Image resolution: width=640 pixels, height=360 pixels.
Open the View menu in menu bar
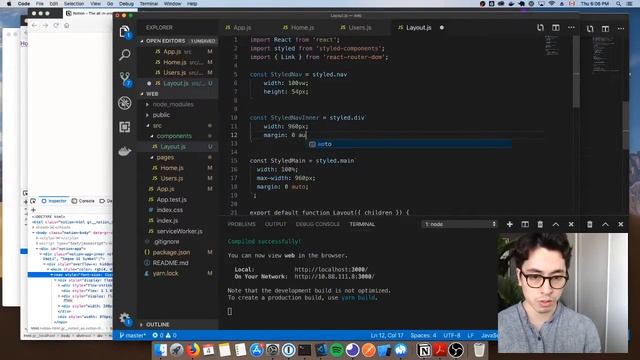tap(96, 4)
